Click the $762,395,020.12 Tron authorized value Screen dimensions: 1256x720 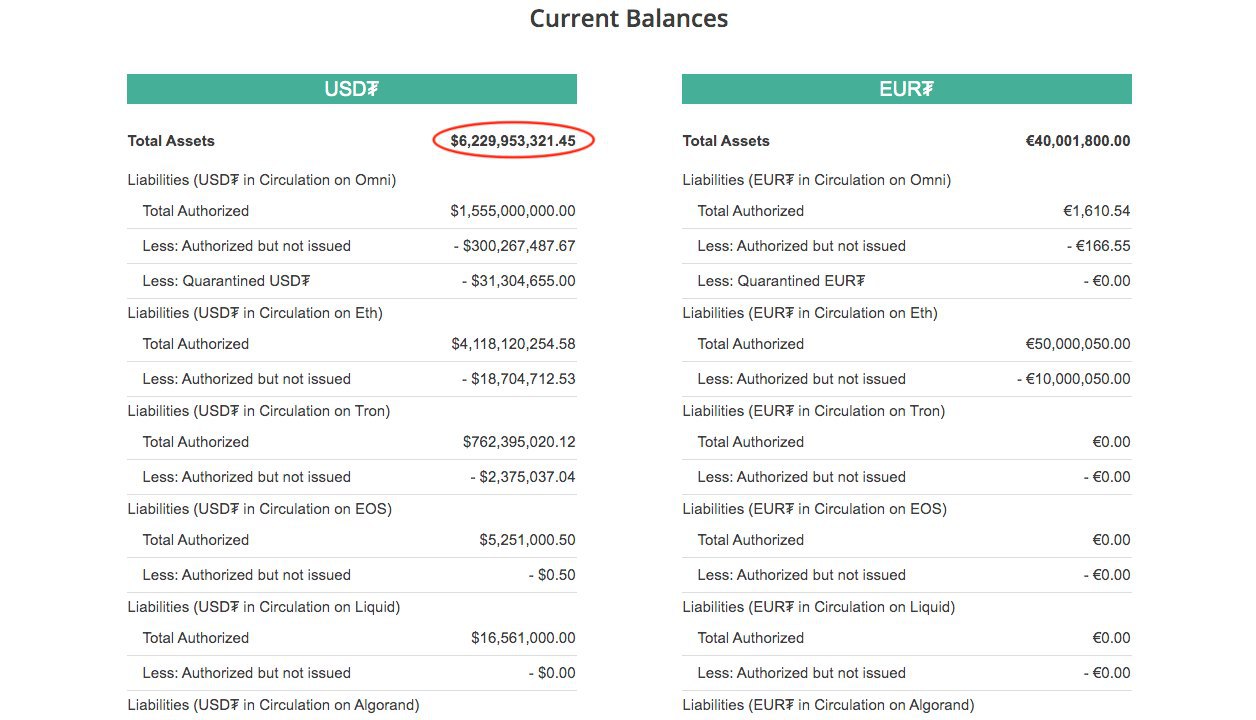point(519,442)
